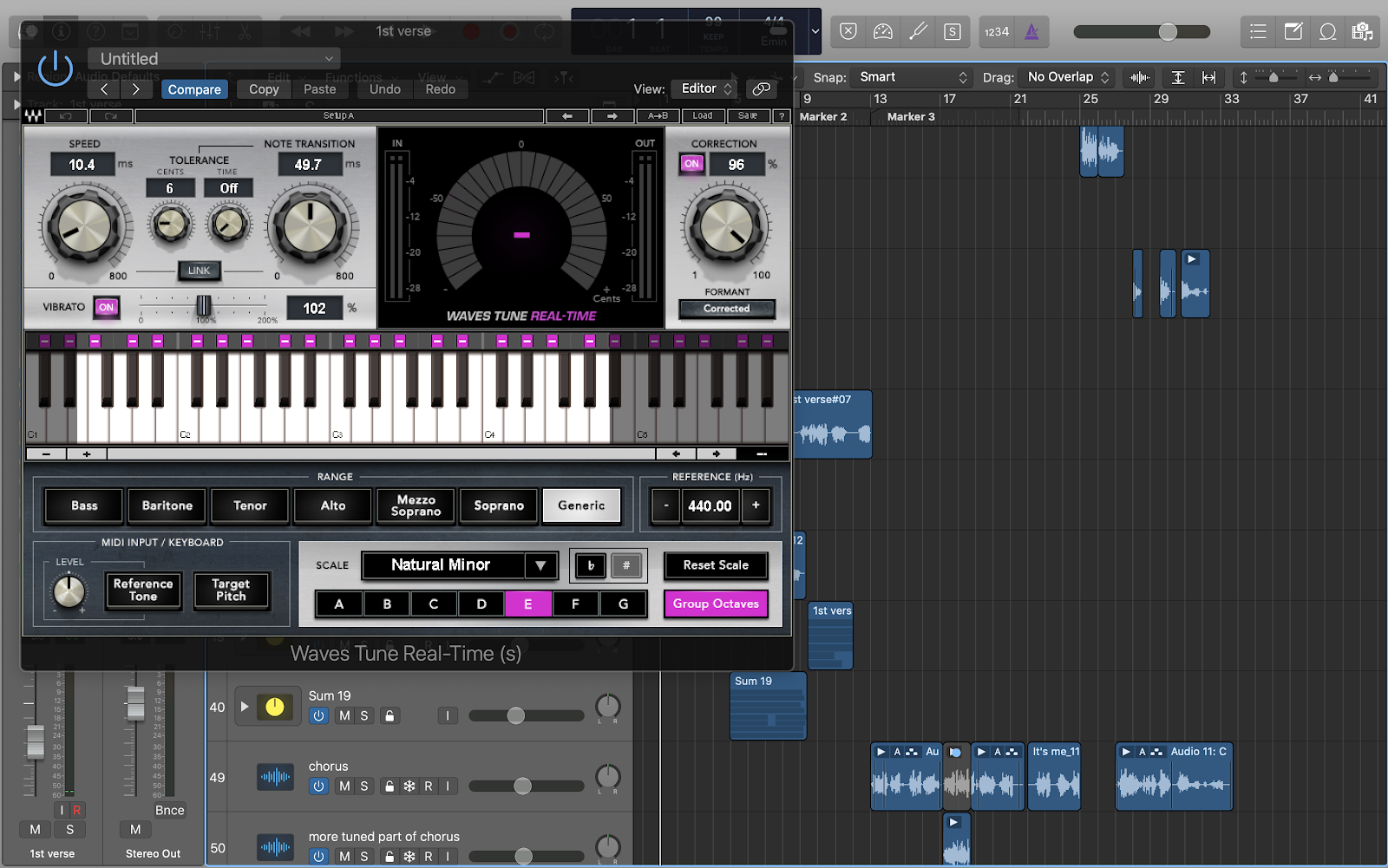Open the View Editor dropdown
The height and width of the screenshot is (868, 1388).
[x=706, y=88]
